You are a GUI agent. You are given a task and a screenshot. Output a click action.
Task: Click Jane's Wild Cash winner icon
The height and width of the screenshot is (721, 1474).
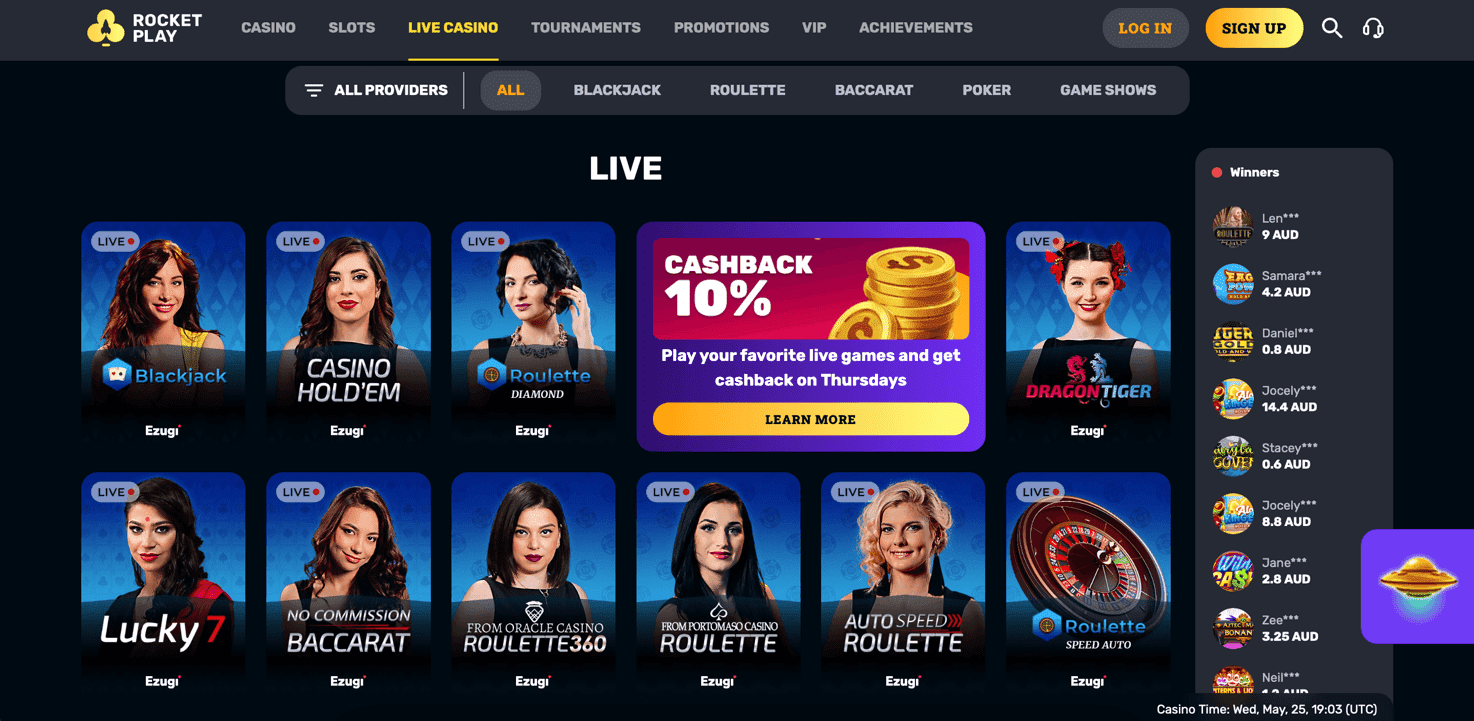coord(1232,571)
